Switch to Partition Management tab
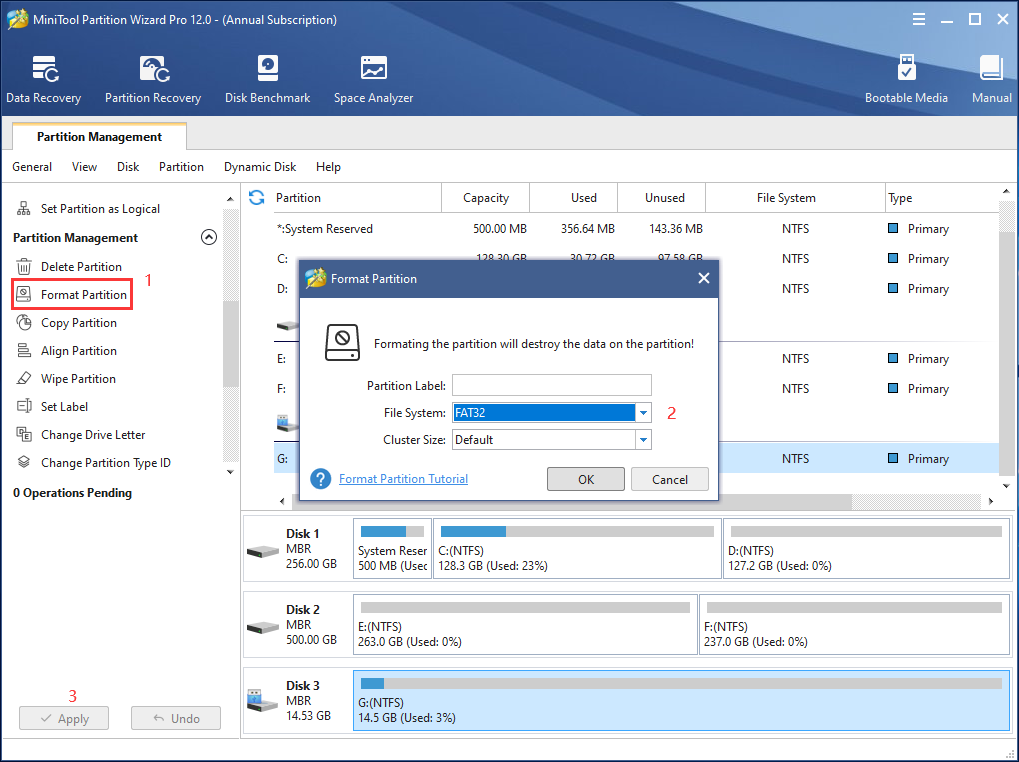Viewport: 1019px width, 762px height. click(x=99, y=136)
